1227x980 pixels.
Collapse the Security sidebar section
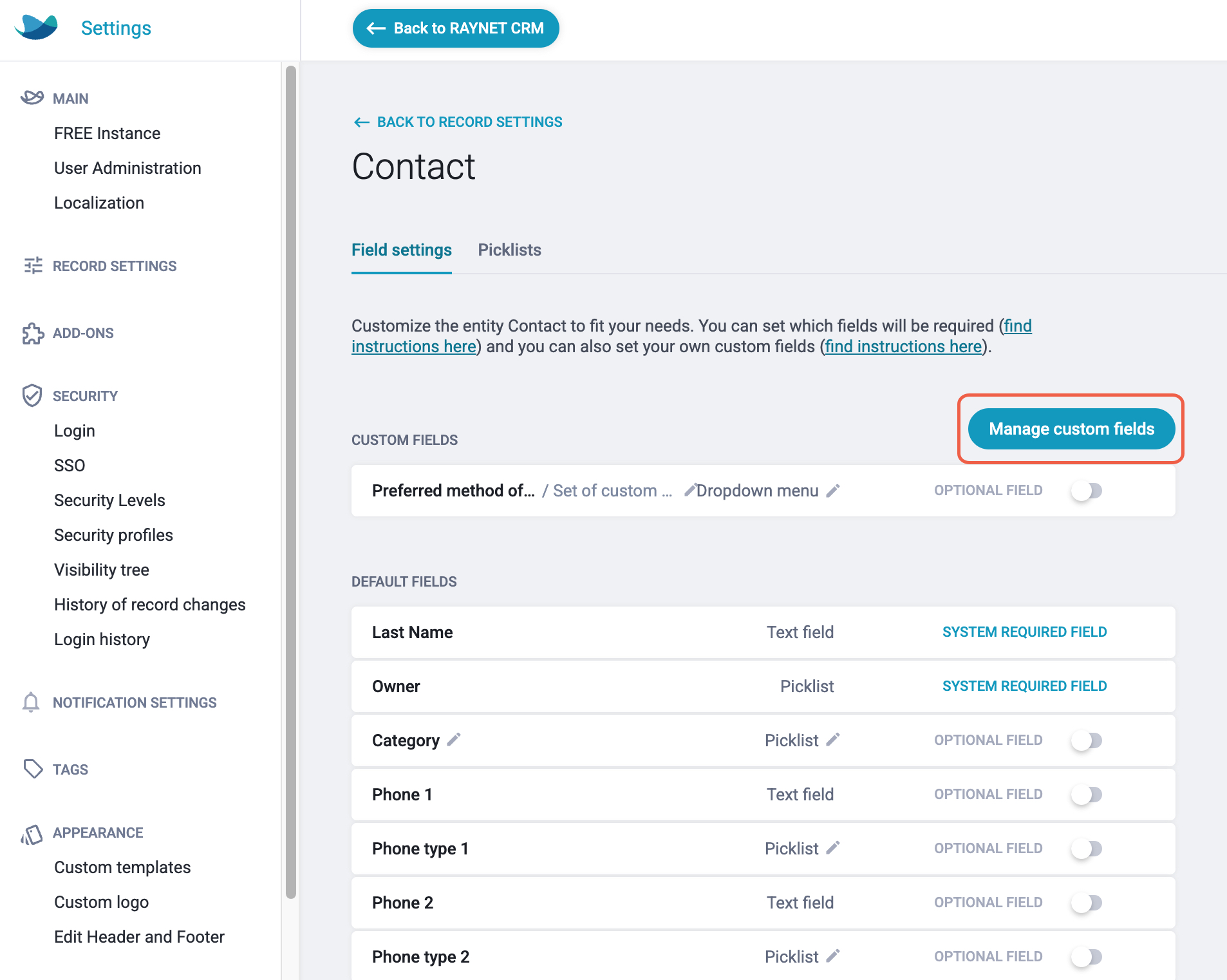tap(85, 396)
